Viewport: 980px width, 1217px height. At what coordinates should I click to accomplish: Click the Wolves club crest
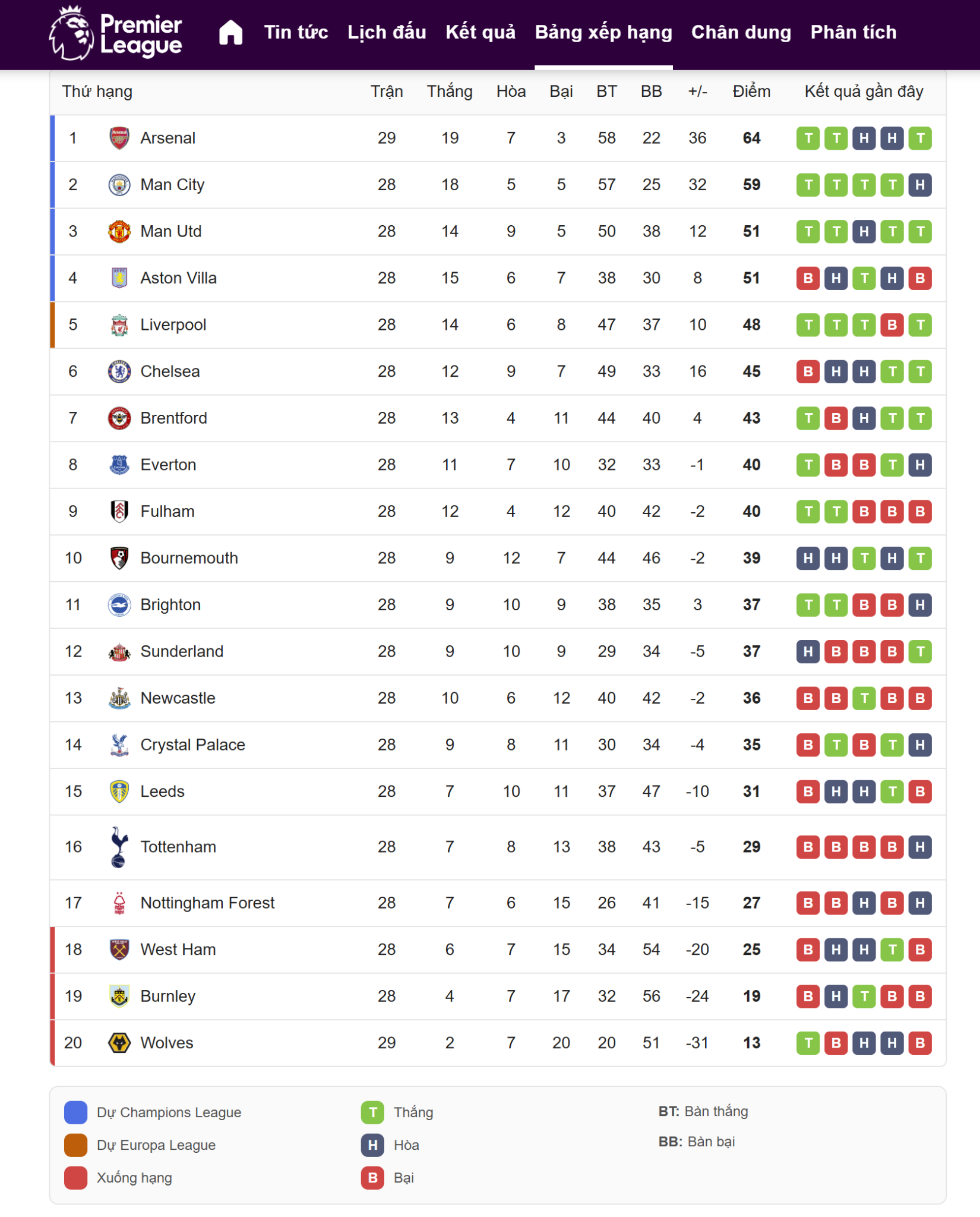pos(119,1043)
